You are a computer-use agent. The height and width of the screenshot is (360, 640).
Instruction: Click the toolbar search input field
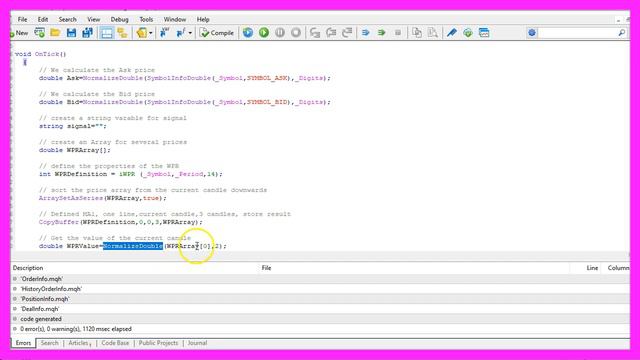577,33
